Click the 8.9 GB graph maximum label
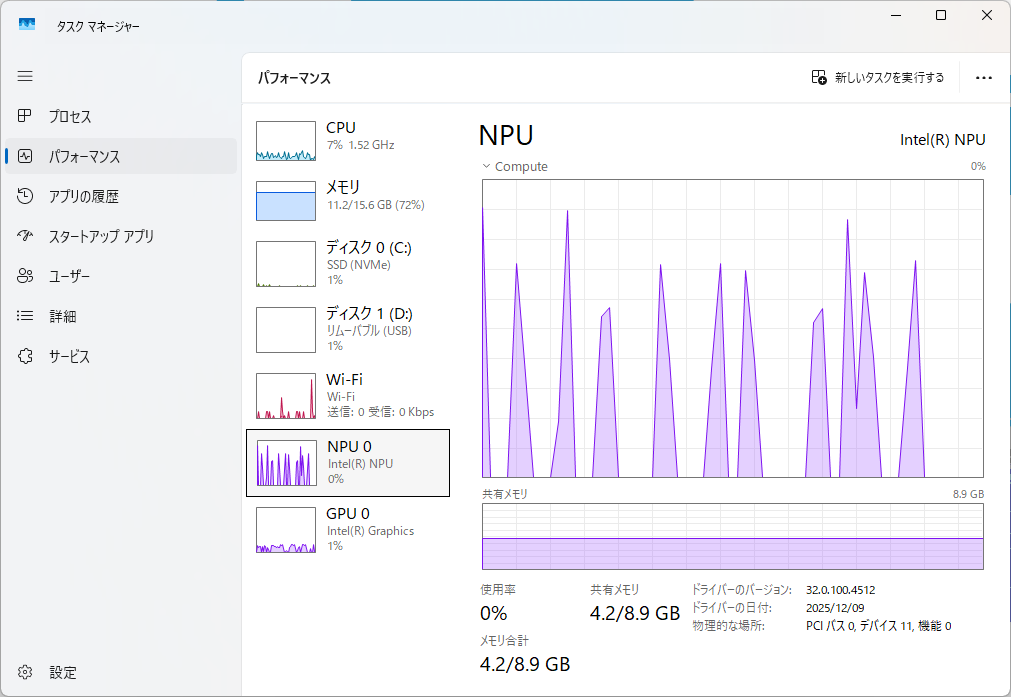Viewport: 1011px width, 697px height. point(968,494)
